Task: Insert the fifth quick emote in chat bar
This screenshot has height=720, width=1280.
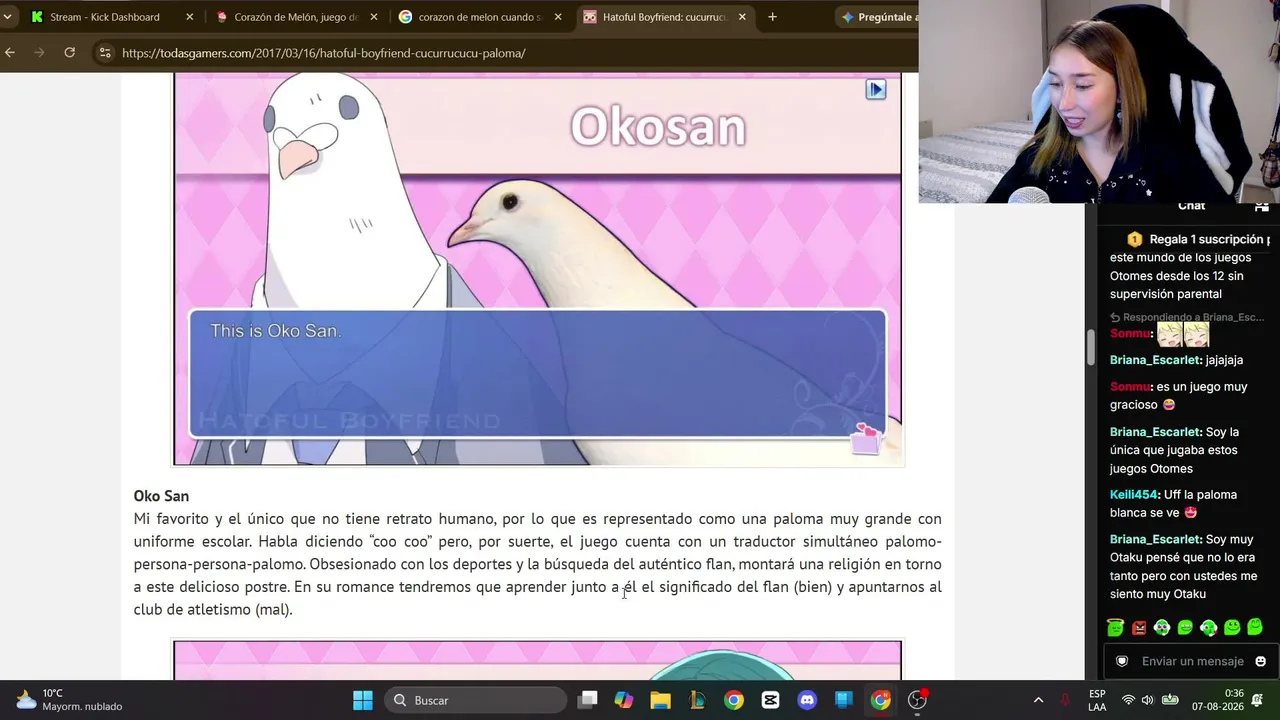Action: [1208, 628]
